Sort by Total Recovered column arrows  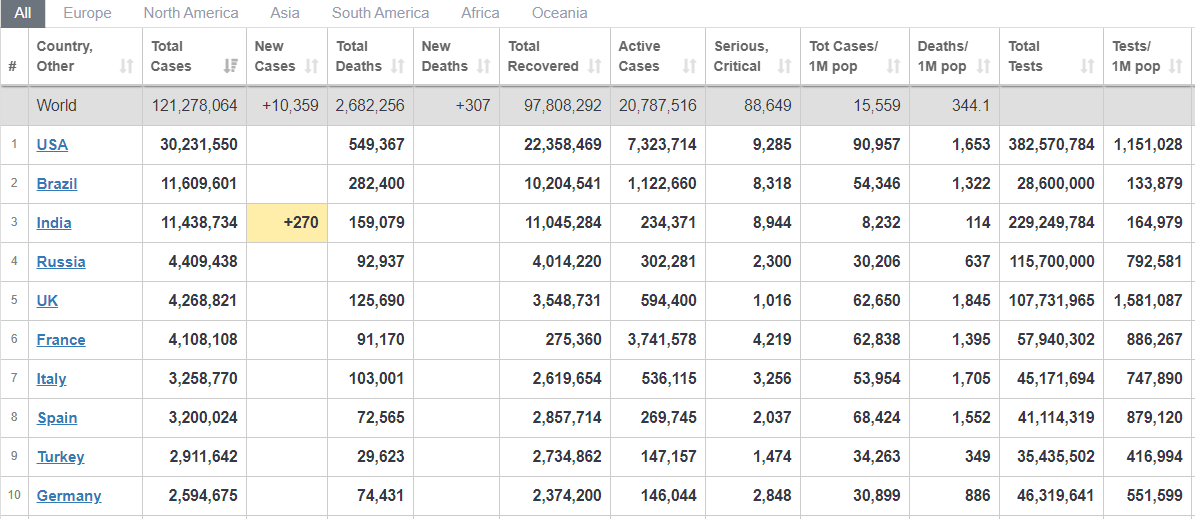pyautogui.click(x=594, y=66)
